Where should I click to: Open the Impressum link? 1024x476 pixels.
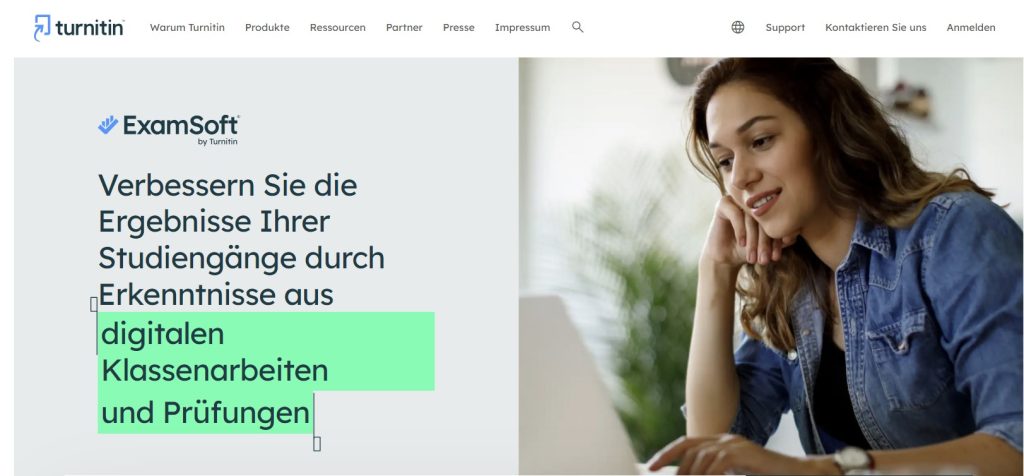(522, 27)
